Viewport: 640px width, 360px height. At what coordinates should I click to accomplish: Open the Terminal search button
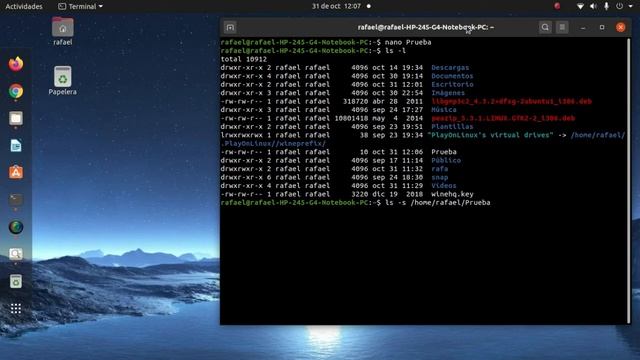545,27
